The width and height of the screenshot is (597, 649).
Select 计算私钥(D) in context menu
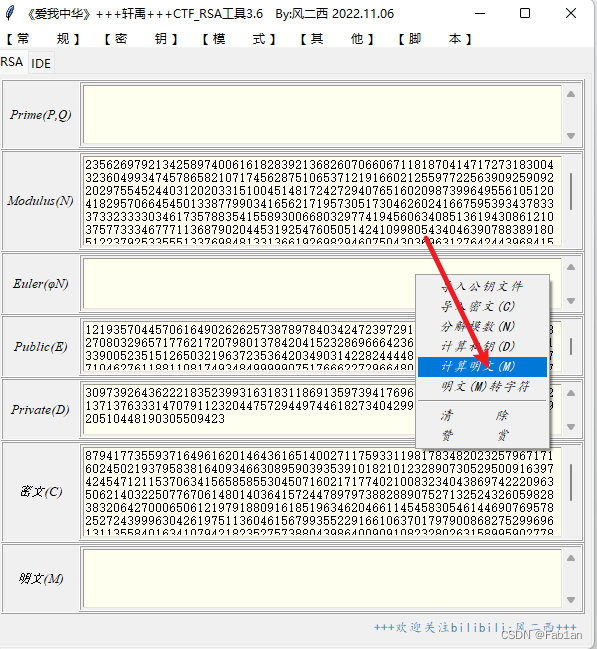point(482,346)
